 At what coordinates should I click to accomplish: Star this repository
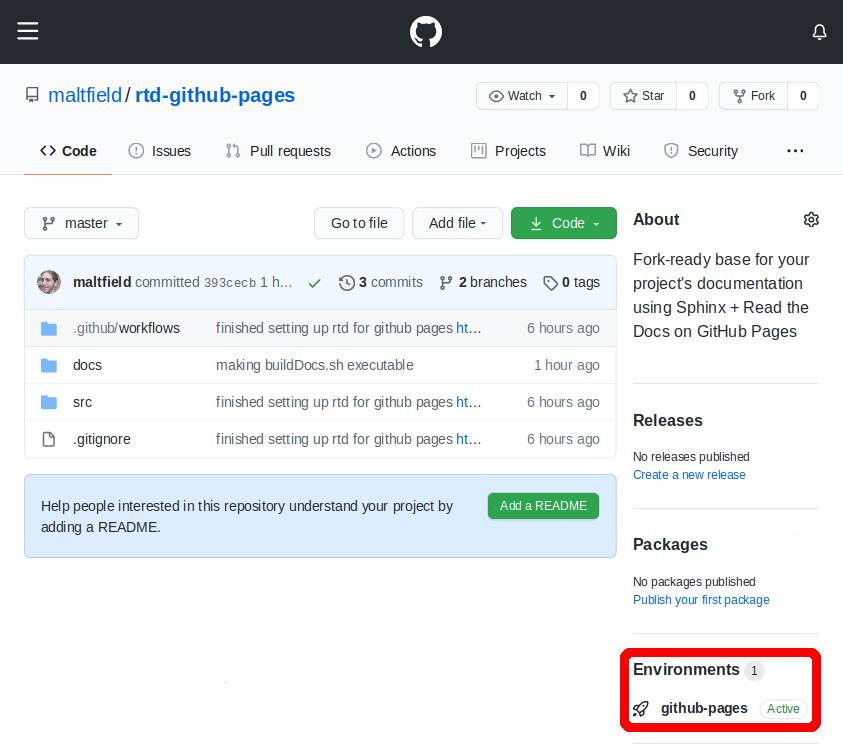(644, 96)
